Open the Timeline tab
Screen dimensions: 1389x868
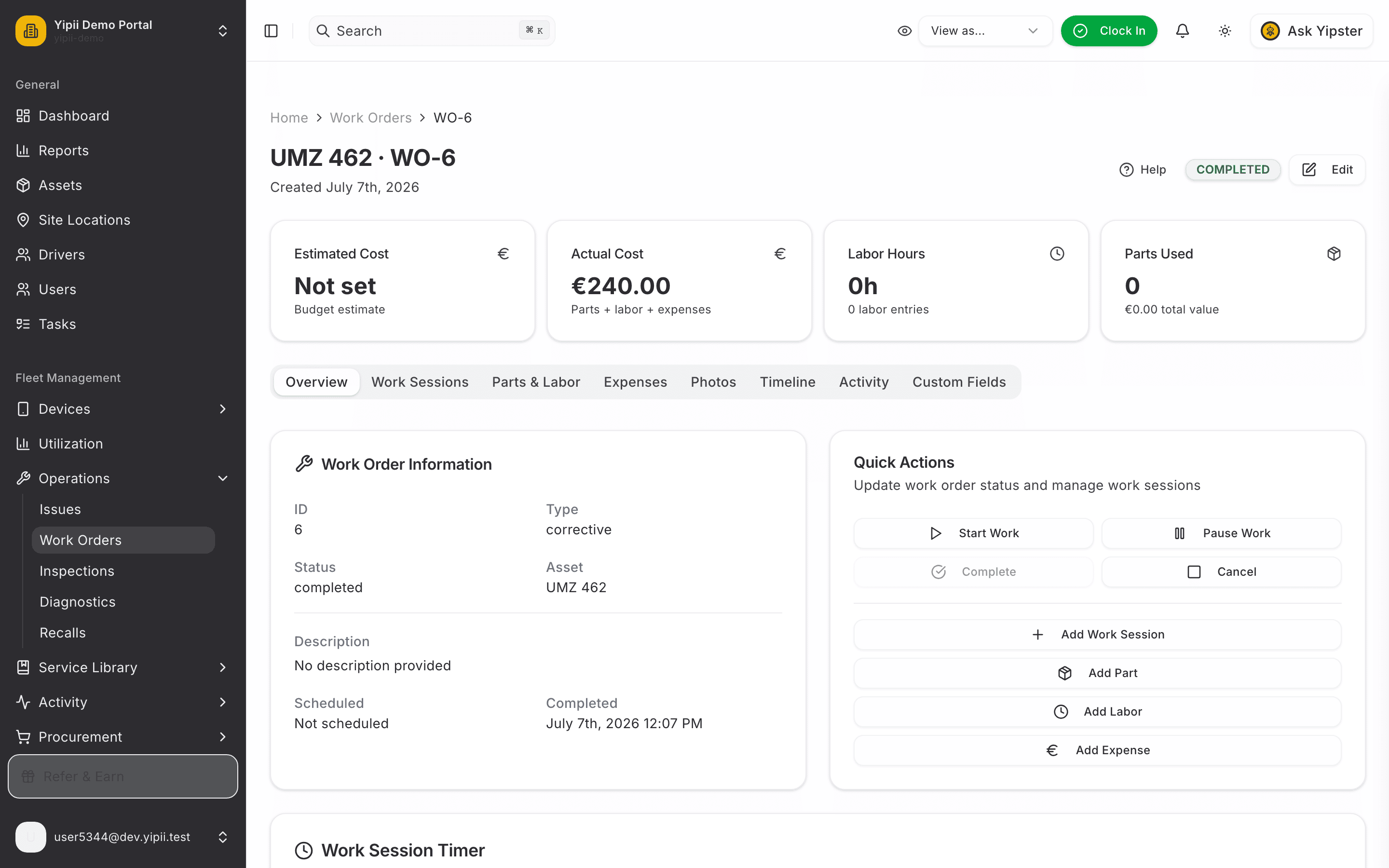pyautogui.click(x=788, y=382)
